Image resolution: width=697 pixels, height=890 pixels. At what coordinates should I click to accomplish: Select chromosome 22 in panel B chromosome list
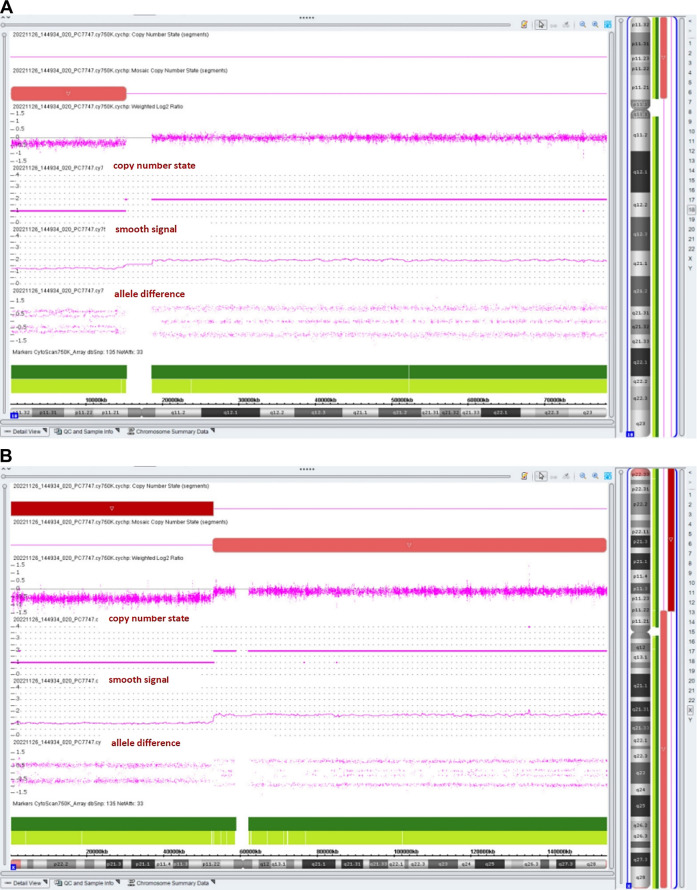690,700
